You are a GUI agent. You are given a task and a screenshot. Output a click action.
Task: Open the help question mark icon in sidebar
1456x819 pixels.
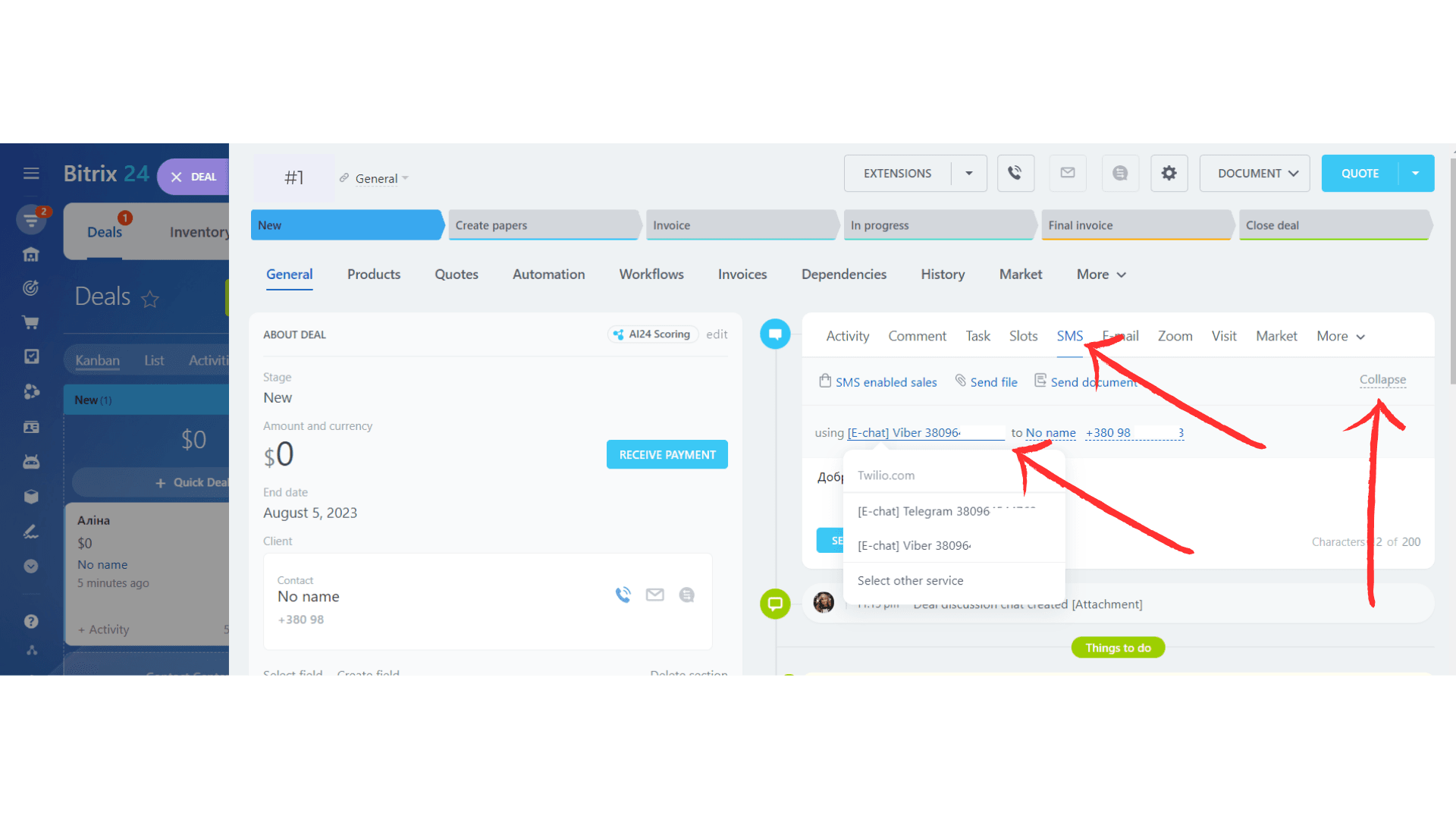(31, 622)
